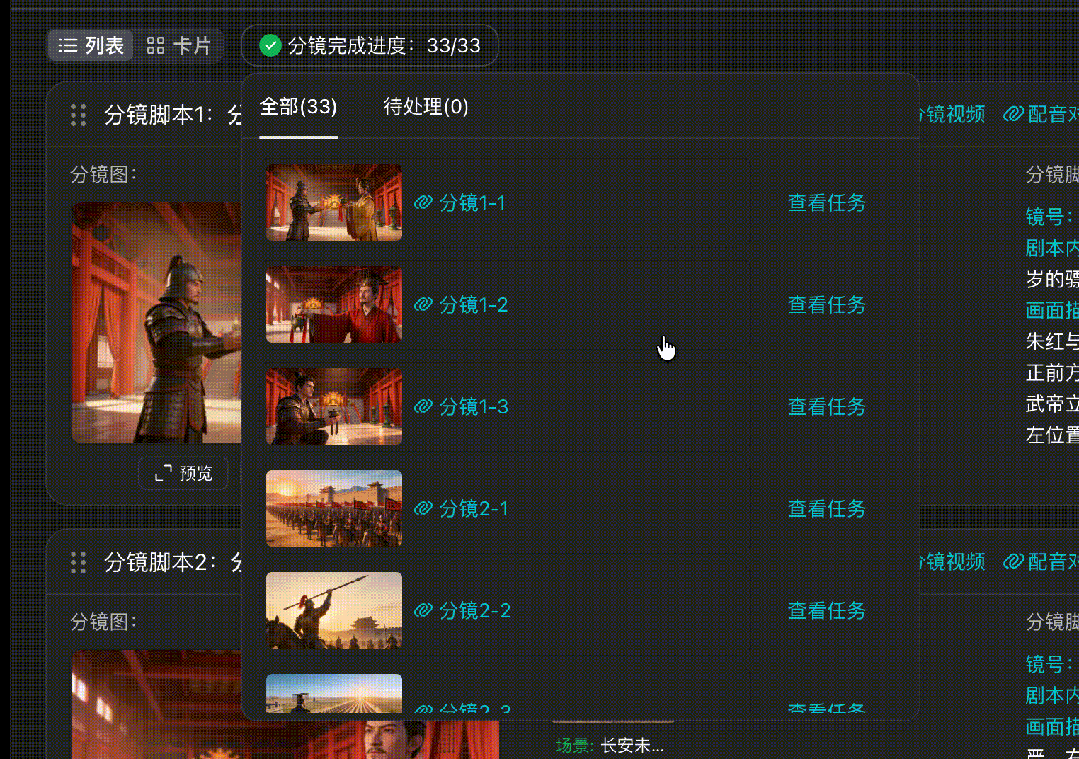Click the link icon beside 分镜1-2
The image size is (1079, 759).
point(423,304)
